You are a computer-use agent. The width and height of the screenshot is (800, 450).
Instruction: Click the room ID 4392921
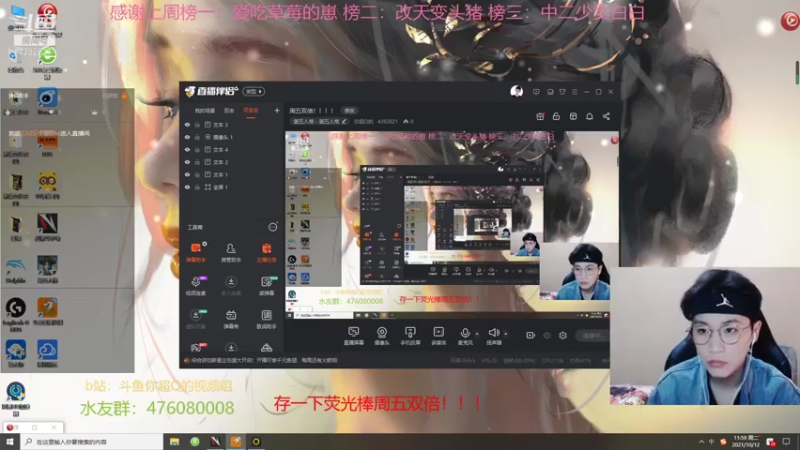[x=387, y=121]
